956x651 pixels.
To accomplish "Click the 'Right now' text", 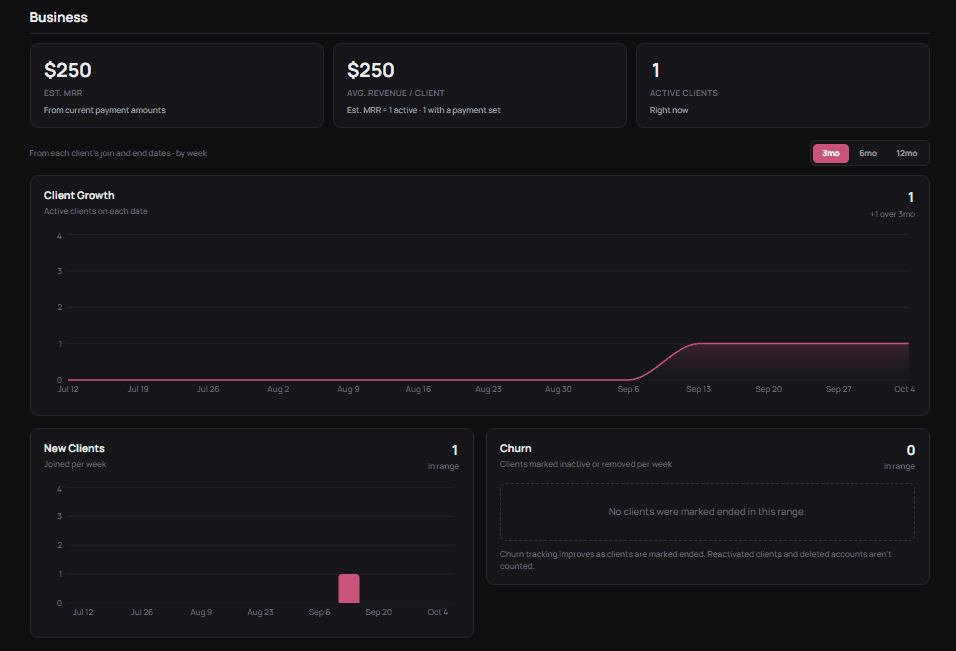I will point(669,110).
